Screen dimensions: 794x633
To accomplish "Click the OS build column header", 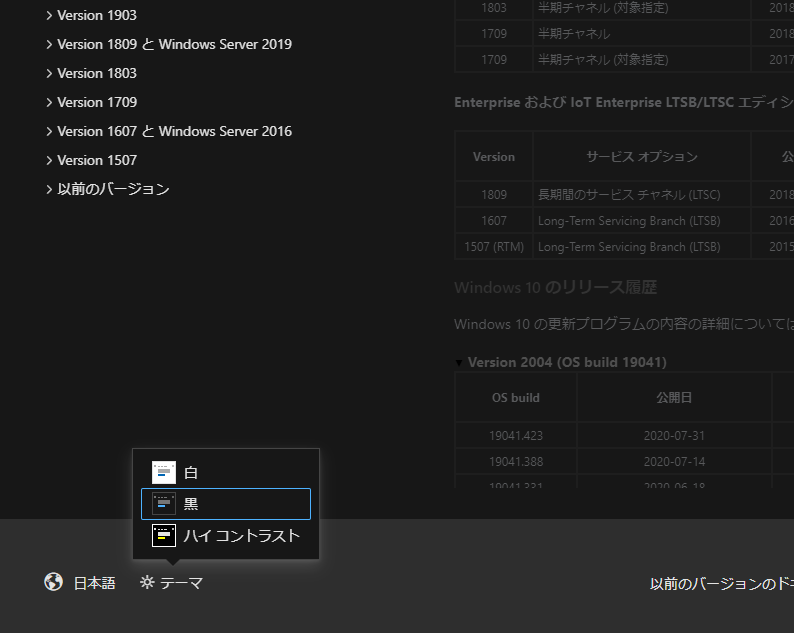I will [515, 398].
